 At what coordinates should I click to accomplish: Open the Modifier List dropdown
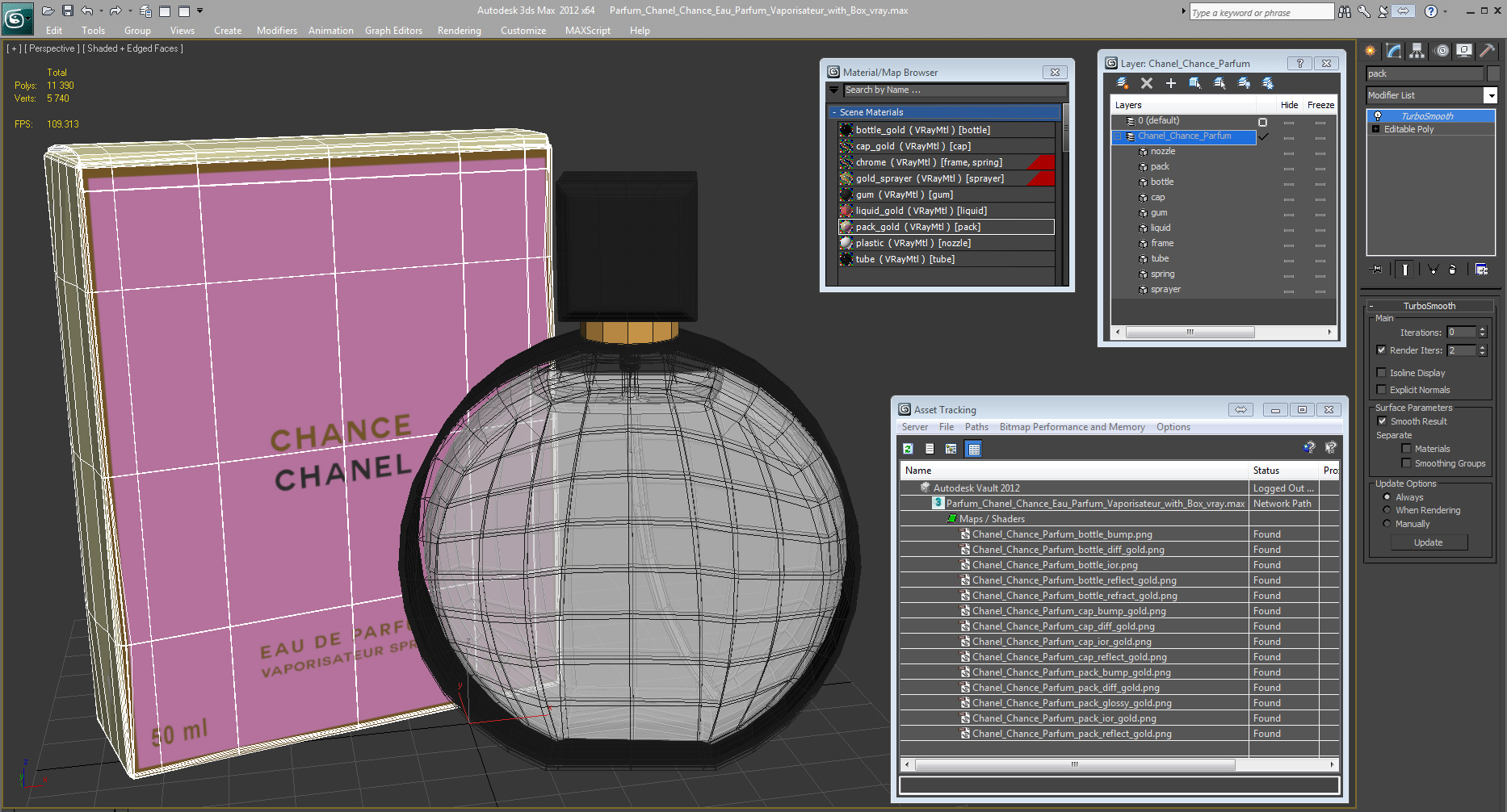1490,95
